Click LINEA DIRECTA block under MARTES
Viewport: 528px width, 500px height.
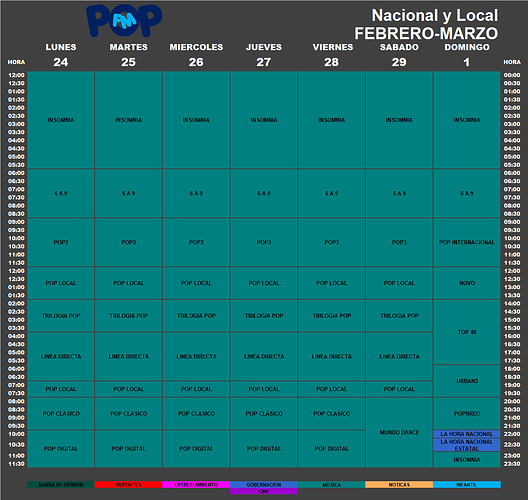pyautogui.click(x=129, y=356)
